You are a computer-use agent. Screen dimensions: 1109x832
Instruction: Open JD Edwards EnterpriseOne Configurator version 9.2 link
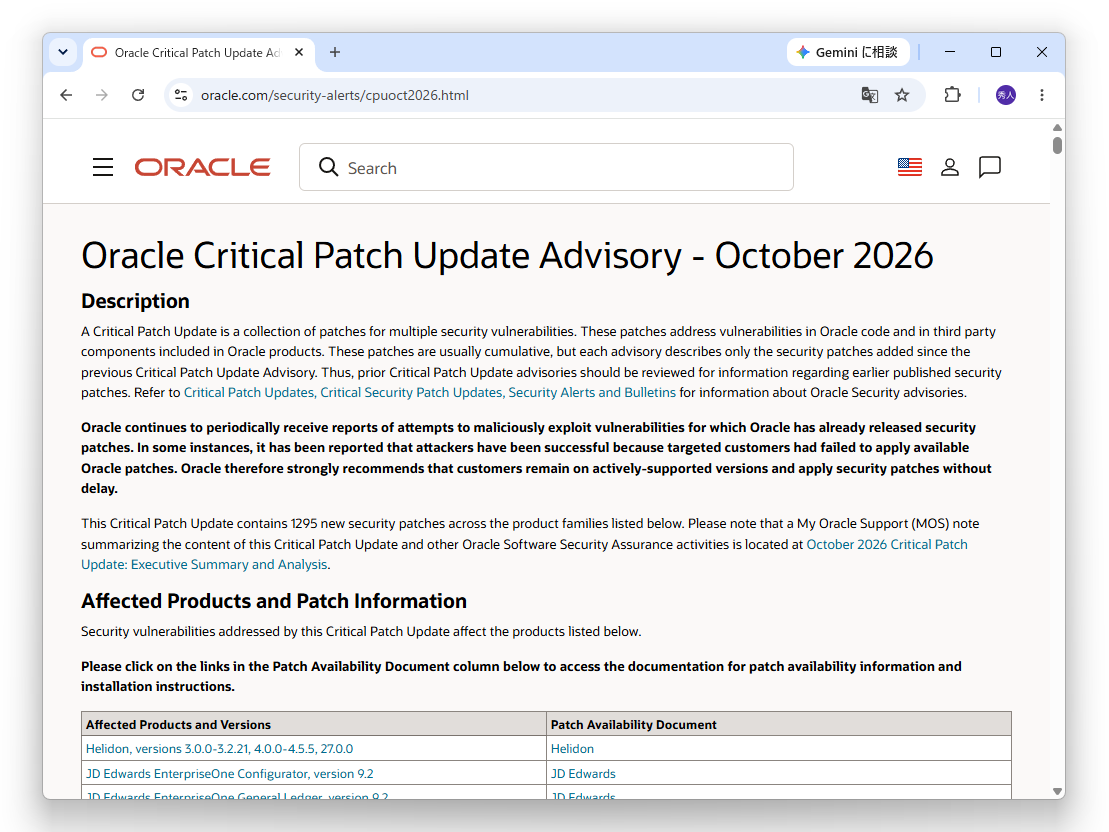pyautogui.click(x=229, y=774)
